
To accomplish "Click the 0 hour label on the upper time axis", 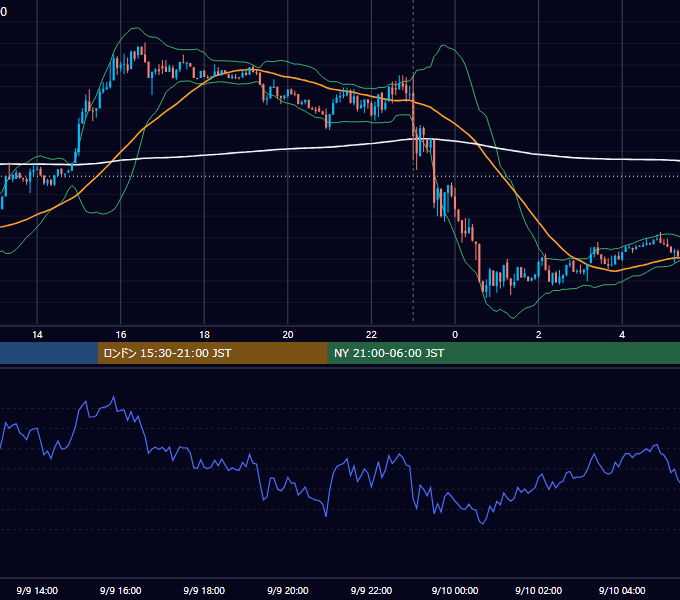I will pos(455,335).
